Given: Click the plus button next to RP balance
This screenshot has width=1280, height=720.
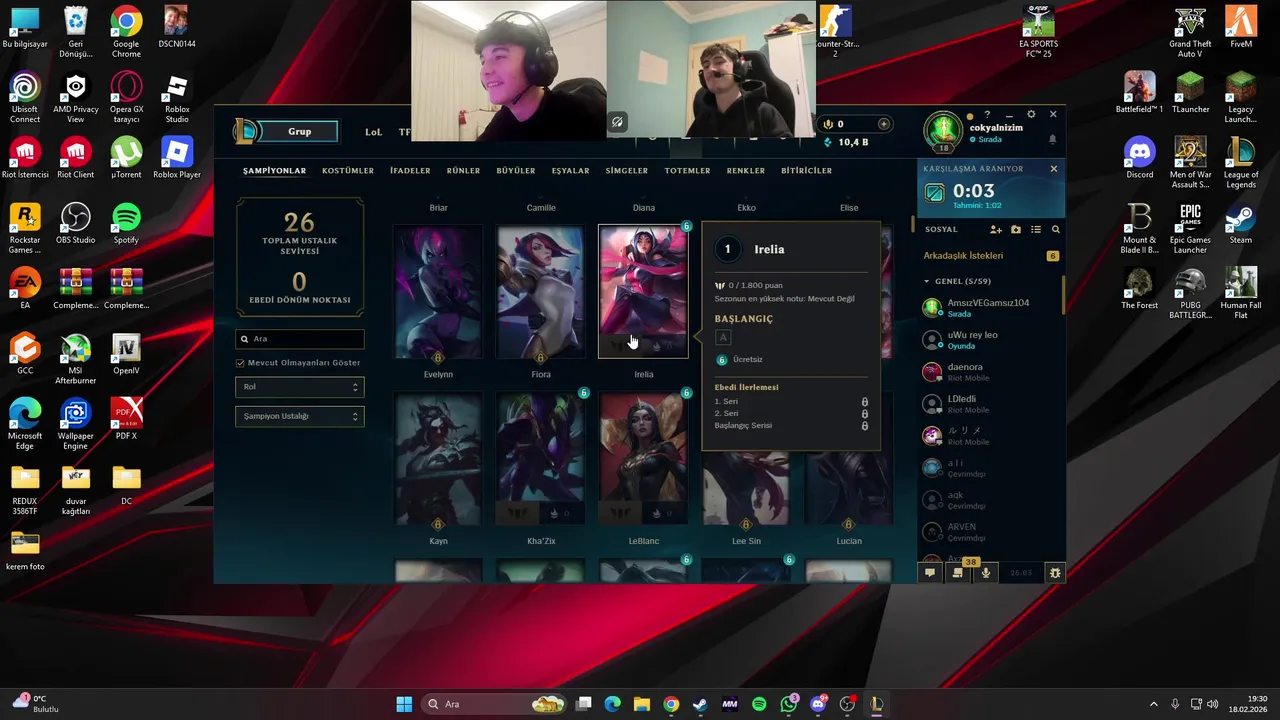Looking at the screenshot, I should pos(883,124).
